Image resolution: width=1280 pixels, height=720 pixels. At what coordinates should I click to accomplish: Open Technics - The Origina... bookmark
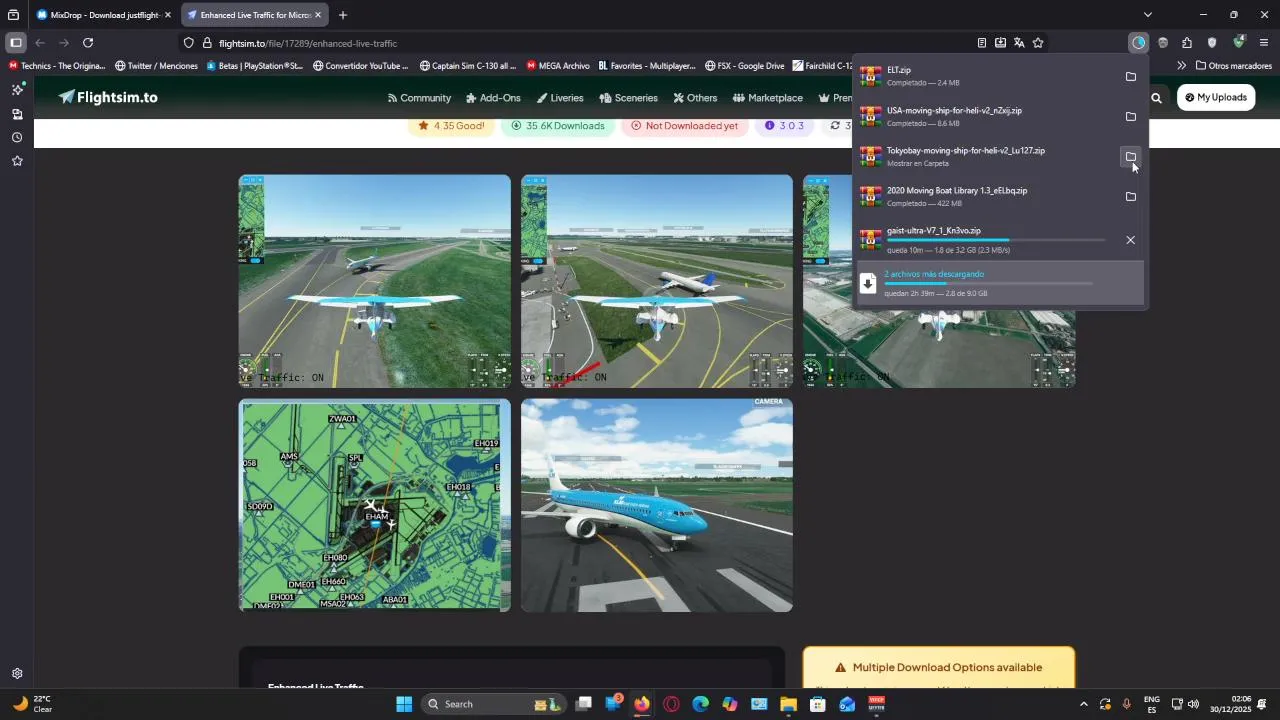tap(57, 66)
